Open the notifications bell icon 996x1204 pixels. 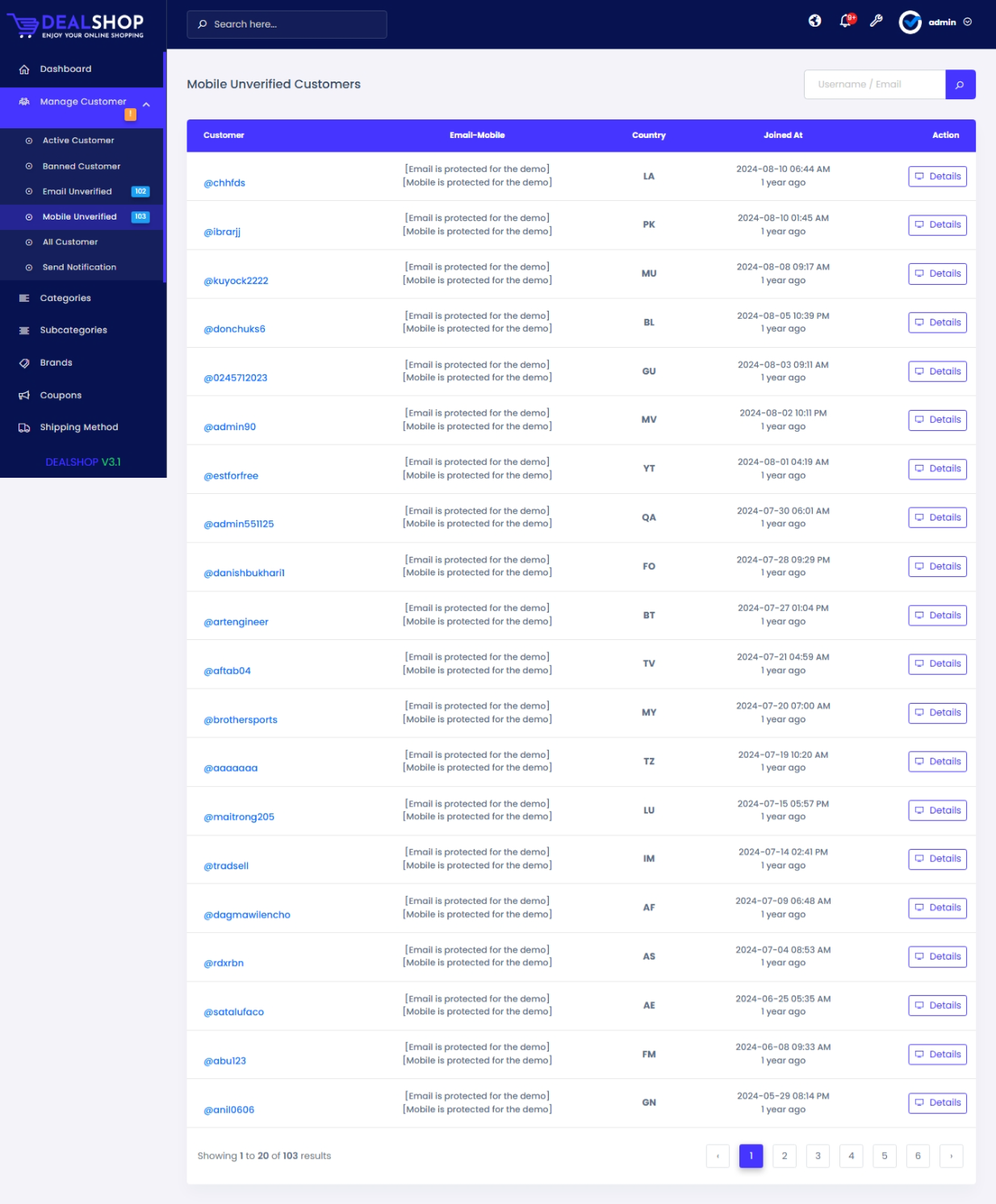coord(845,21)
